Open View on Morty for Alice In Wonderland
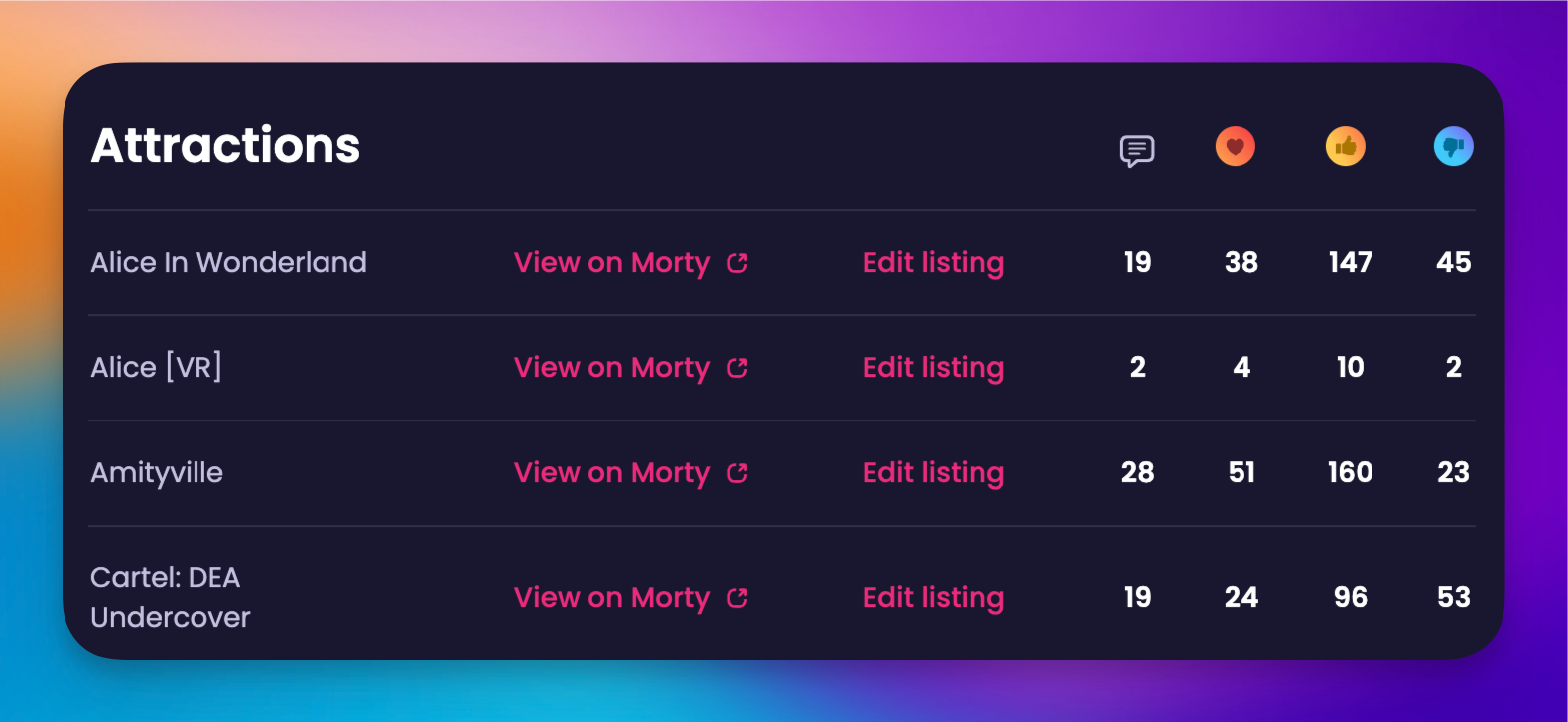 (611, 263)
